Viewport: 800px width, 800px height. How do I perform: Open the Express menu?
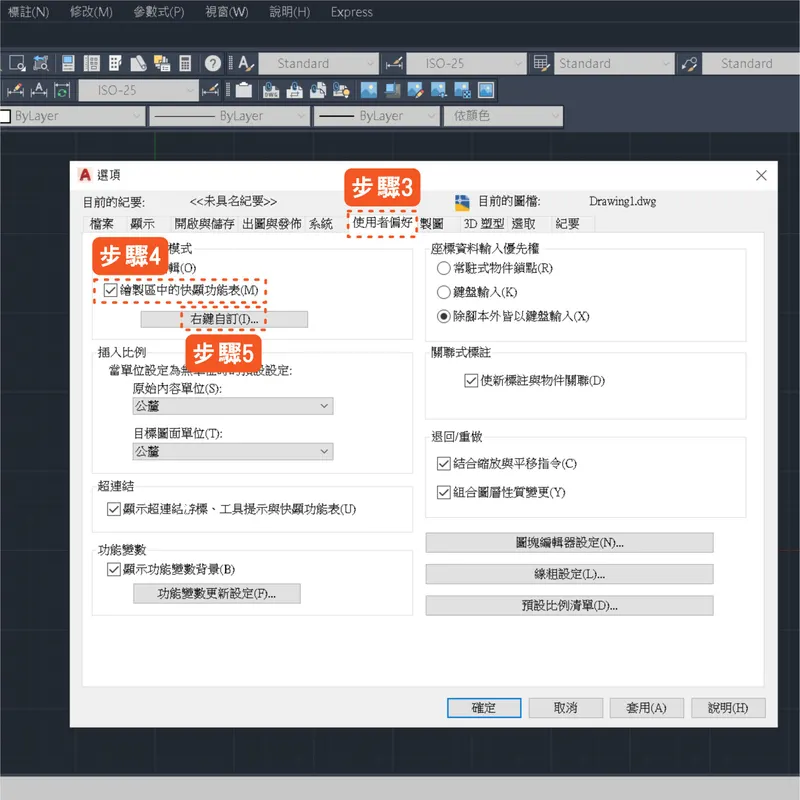tap(352, 12)
